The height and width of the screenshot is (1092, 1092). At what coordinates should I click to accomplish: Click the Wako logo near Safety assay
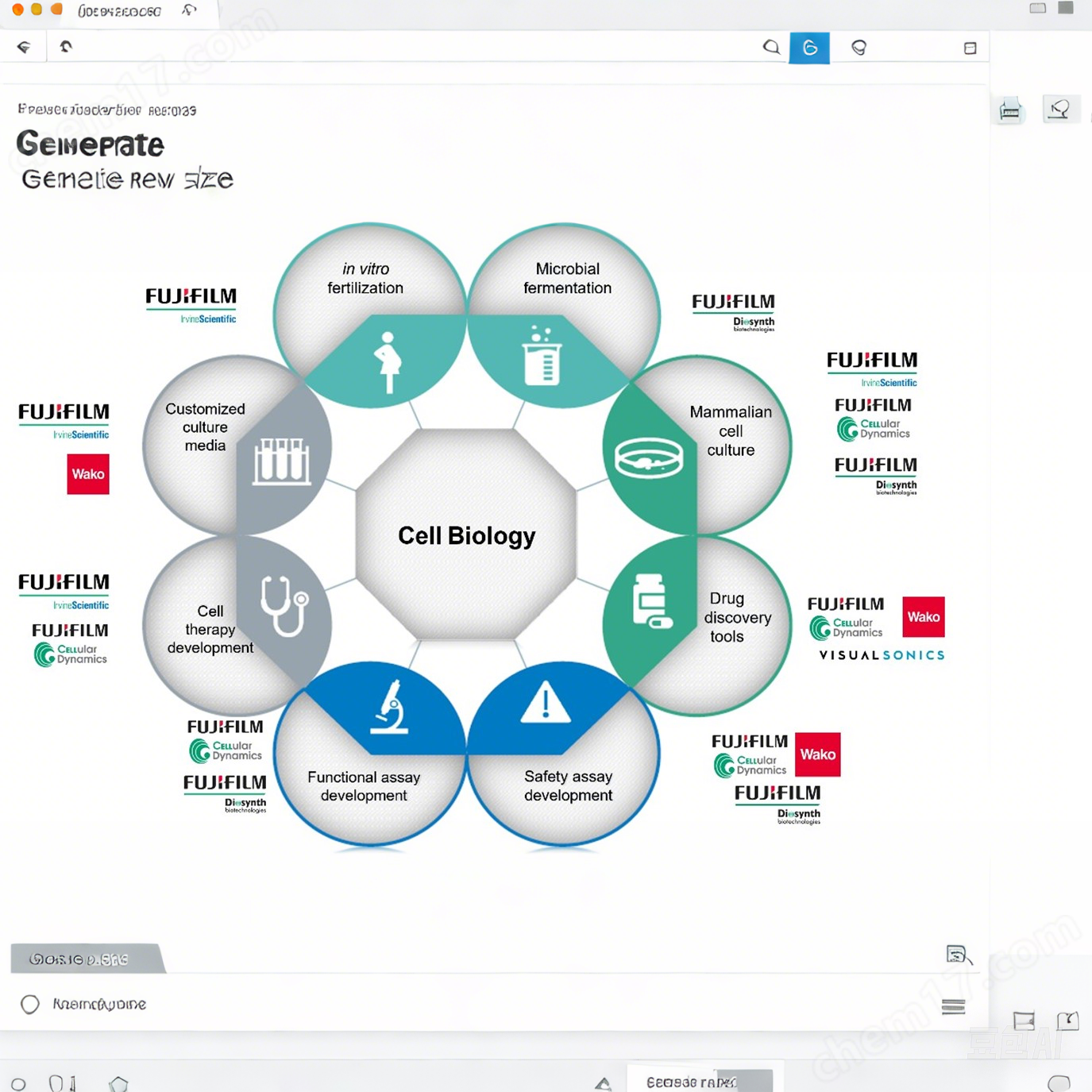818,754
